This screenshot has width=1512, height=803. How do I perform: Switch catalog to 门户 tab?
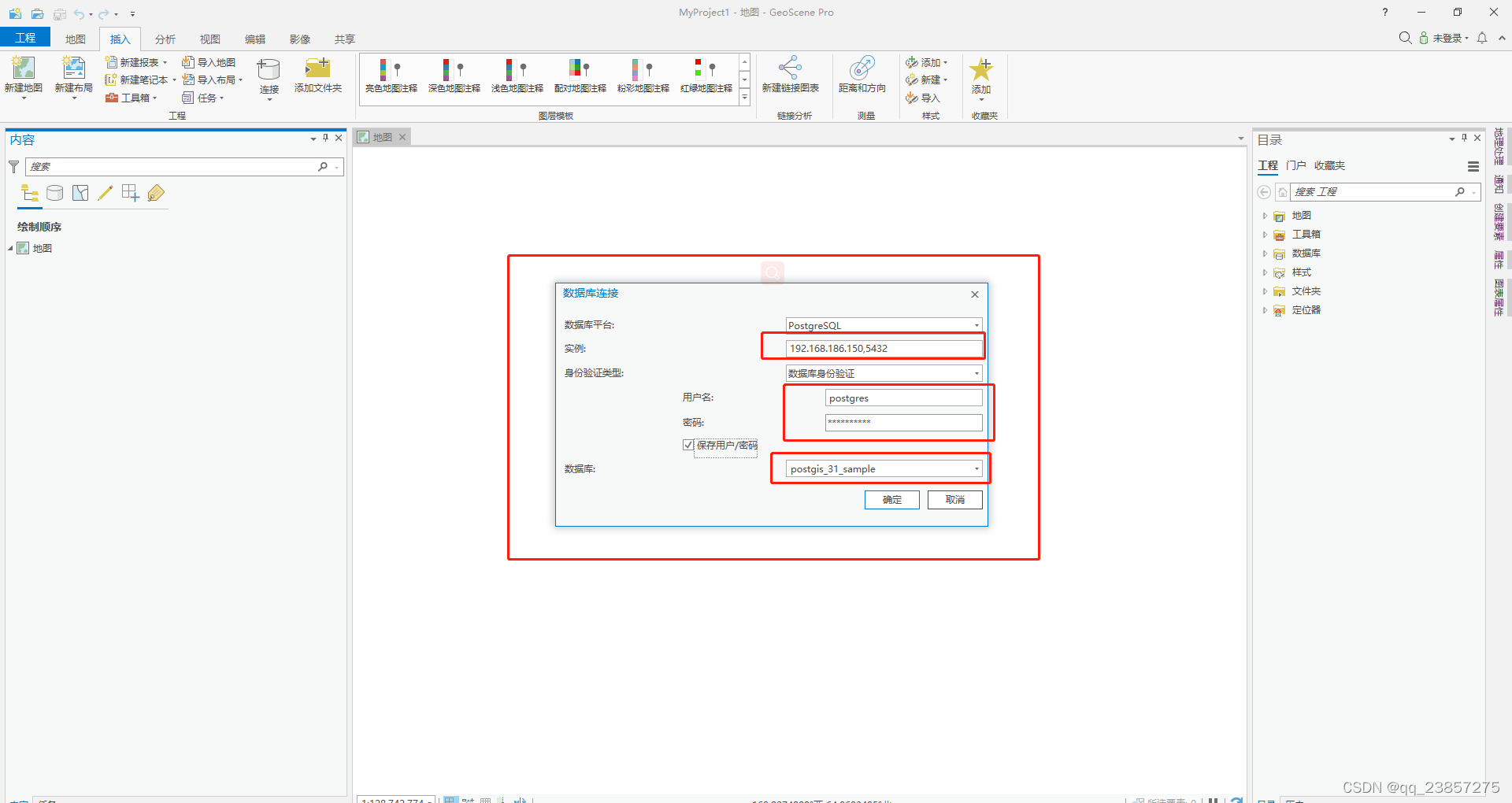1296,165
